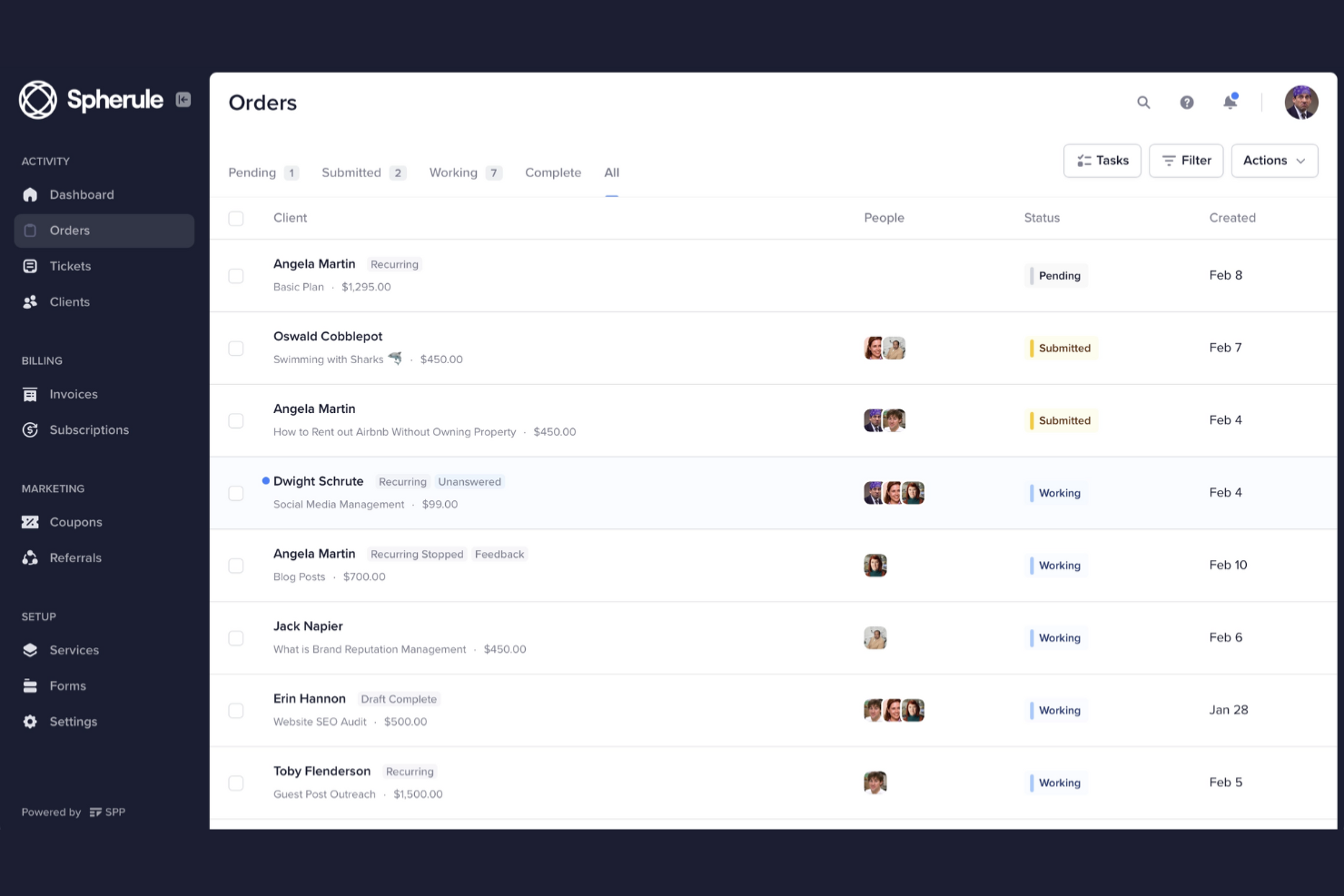Open the Filter options
Image resolution: width=1344 pixels, height=896 pixels.
(x=1186, y=160)
